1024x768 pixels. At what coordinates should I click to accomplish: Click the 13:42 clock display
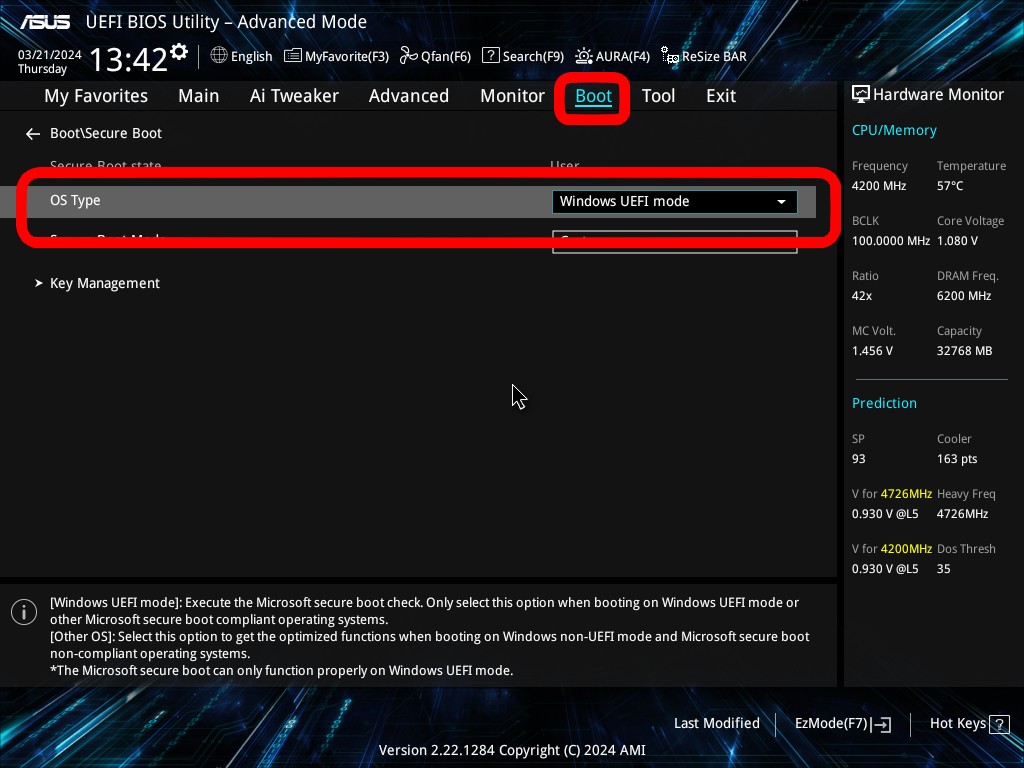coord(129,59)
